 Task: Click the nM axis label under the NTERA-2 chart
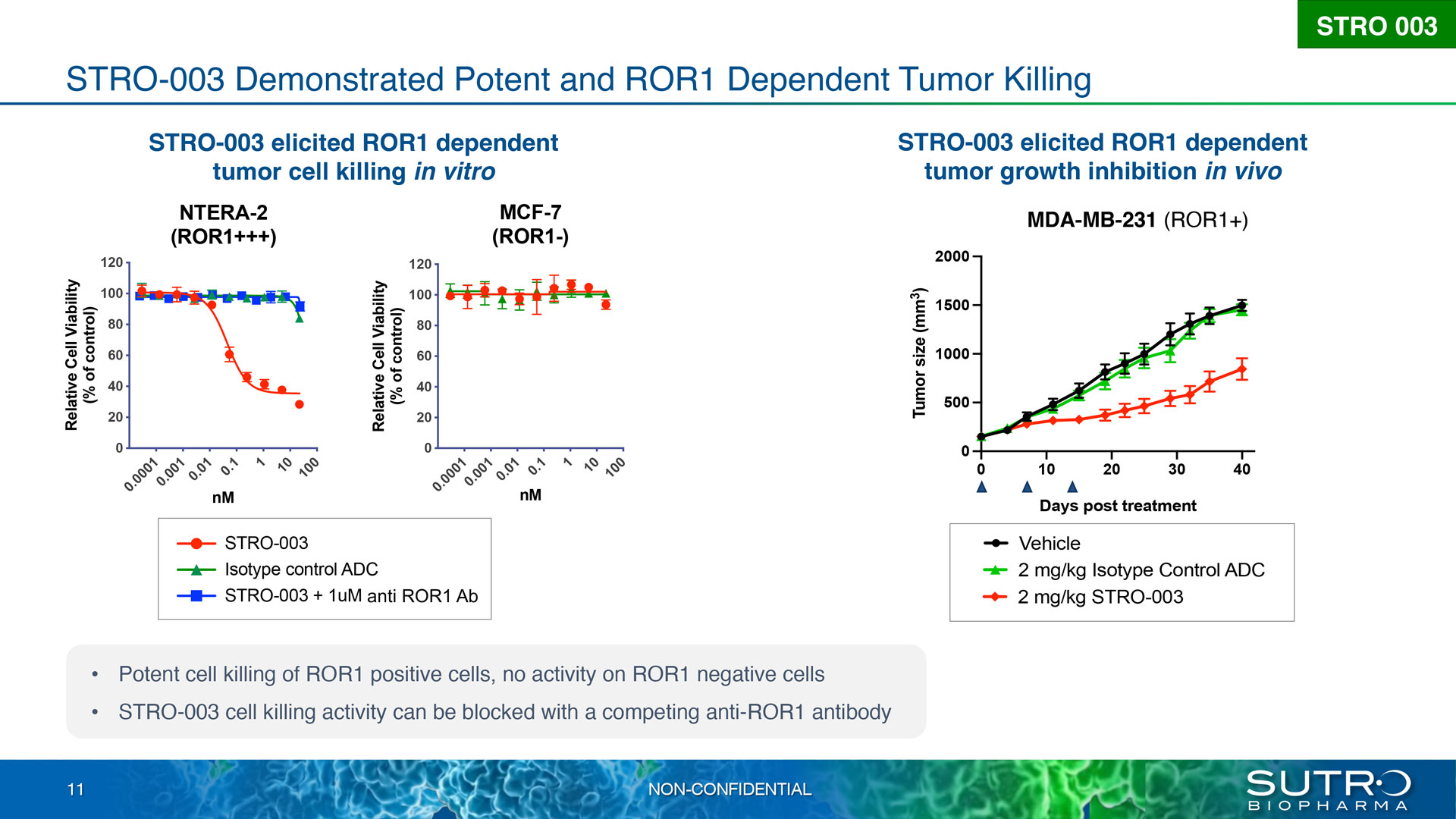click(223, 497)
